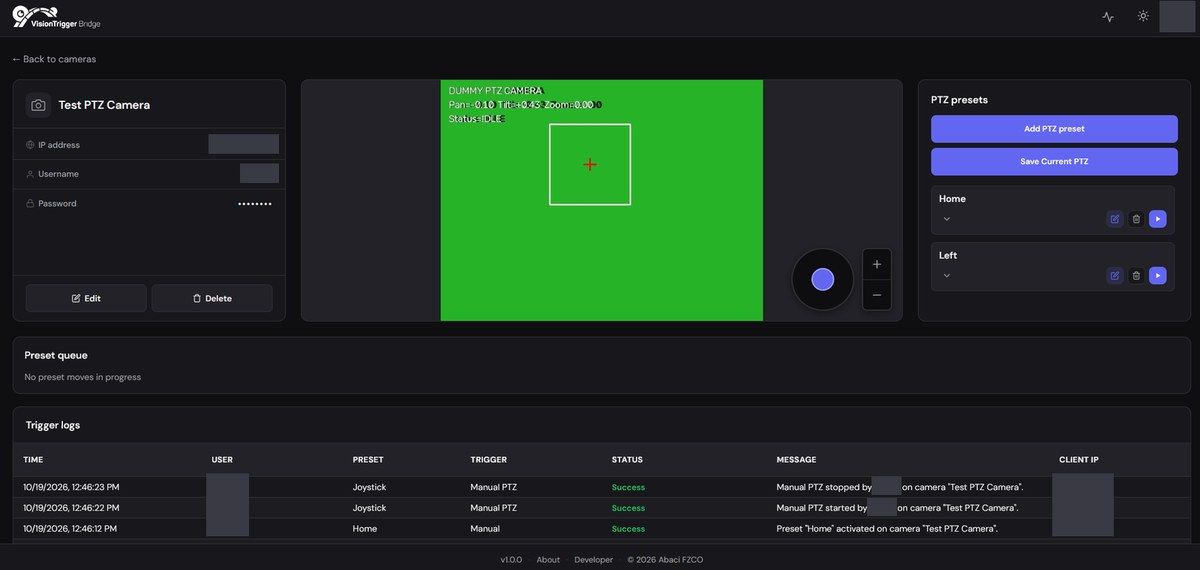Activate the Left preset play button
Image resolution: width=1200 pixels, height=570 pixels.
tap(1158, 275)
